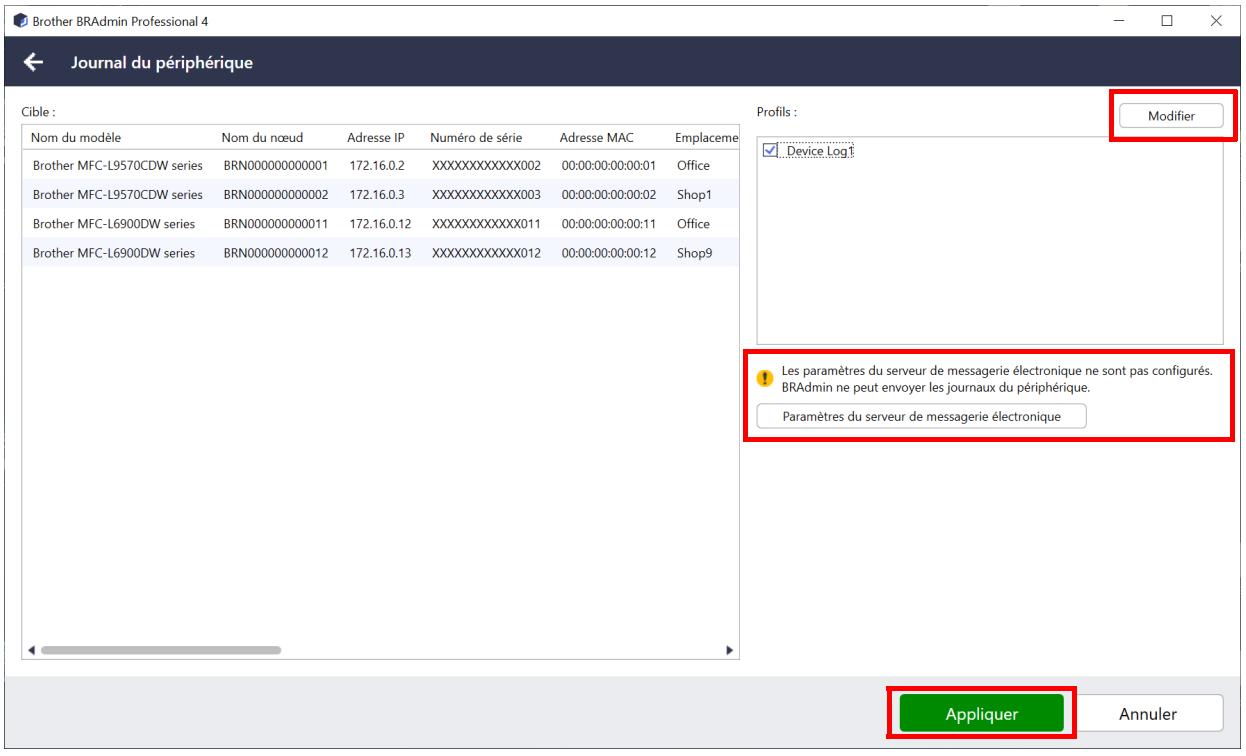This screenshot has width=1246, height=756.
Task: Click serial number XXXXXXXXXXXX002
Action: (486, 166)
